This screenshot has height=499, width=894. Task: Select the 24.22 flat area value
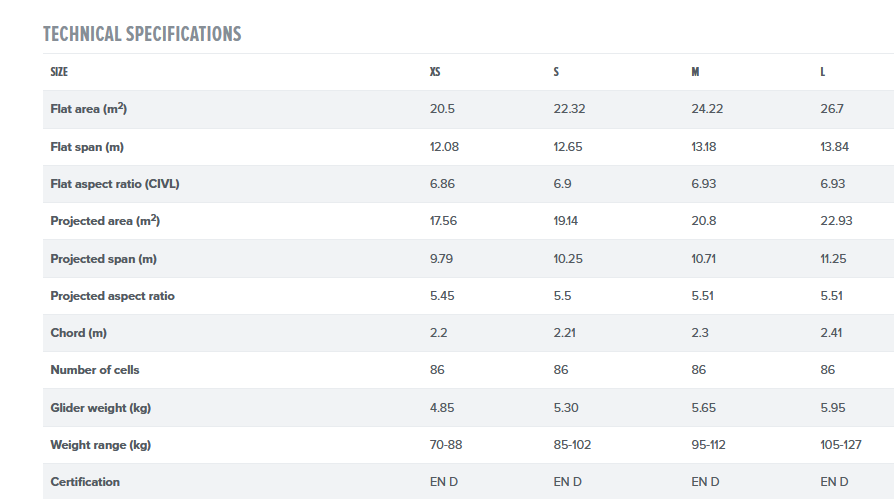[707, 109]
